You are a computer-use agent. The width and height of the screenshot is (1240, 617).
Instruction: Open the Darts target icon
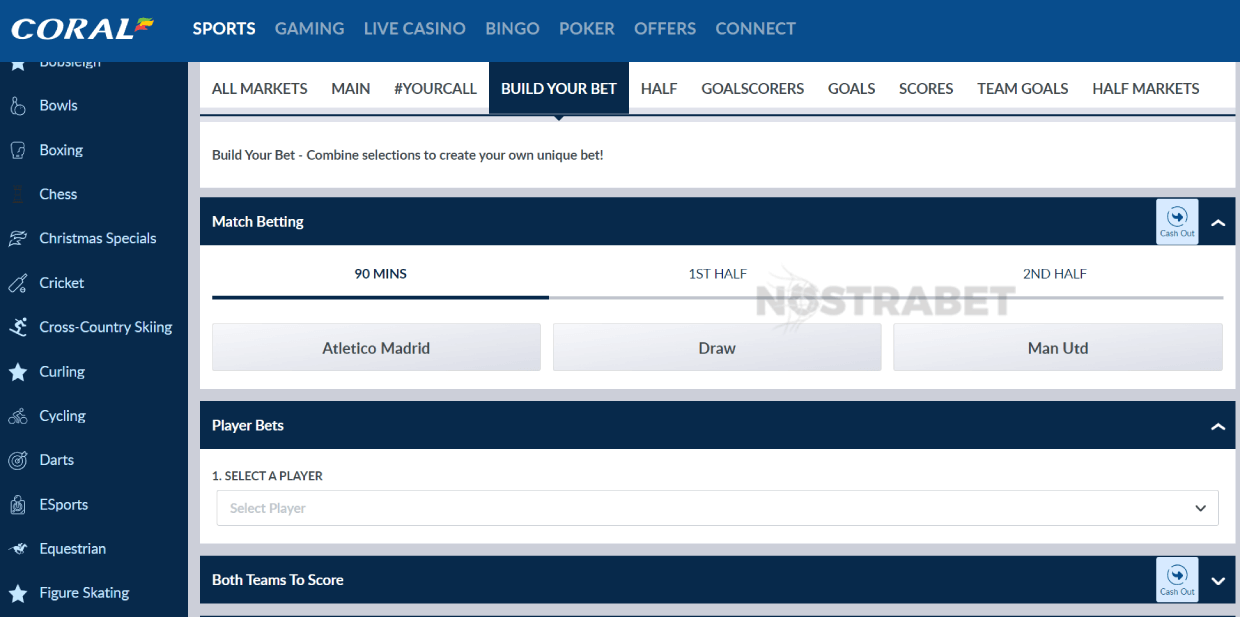click(17, 460)
